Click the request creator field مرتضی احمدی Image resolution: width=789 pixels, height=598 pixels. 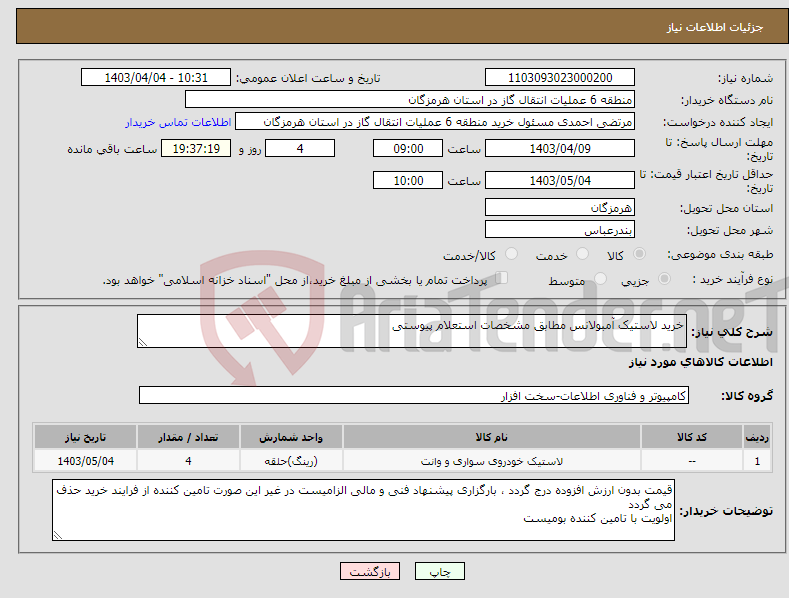(x=435, y=122)
